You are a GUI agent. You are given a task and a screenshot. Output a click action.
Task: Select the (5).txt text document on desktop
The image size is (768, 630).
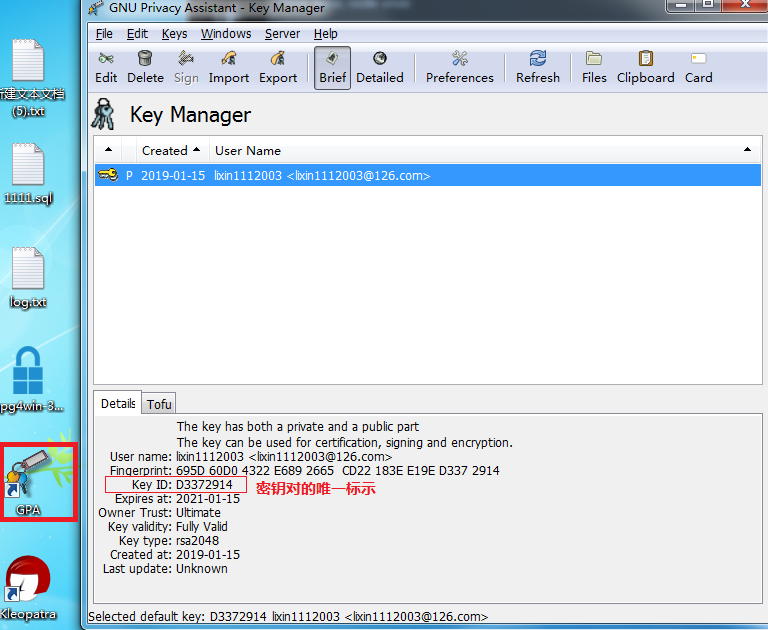click(29, 78)
